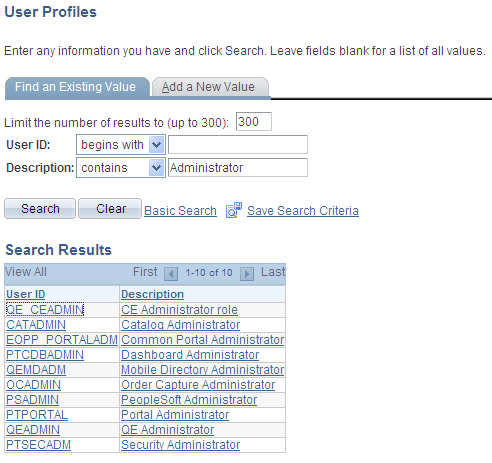Image resolution: width=492 pixels, height=463 pixels.
Task: Open user QEMDADM
Action: (x=36, y=370)
